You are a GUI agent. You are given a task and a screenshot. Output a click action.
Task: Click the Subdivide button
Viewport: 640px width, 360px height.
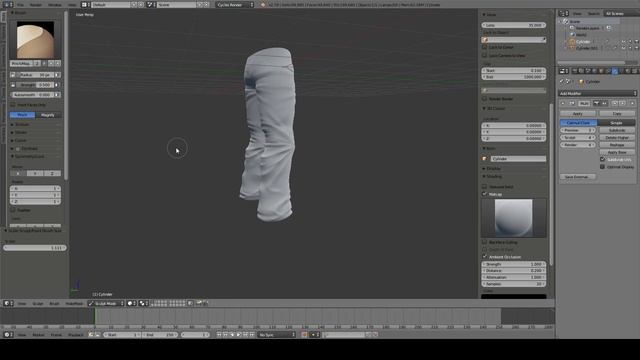617,130
